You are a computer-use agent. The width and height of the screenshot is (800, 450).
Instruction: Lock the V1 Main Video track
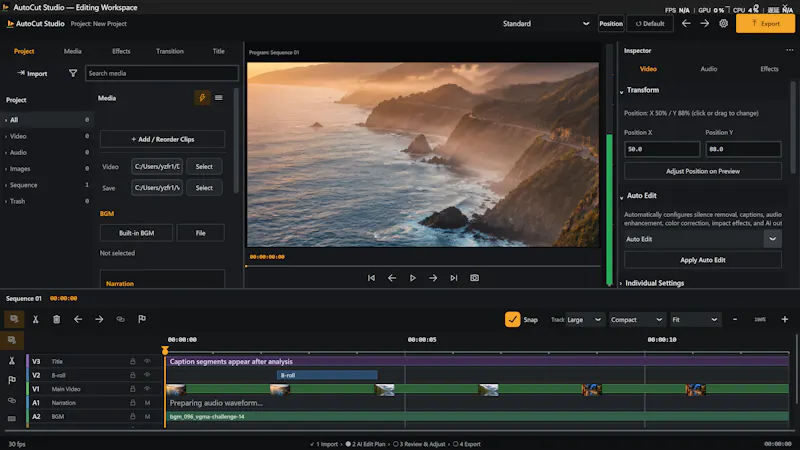pos(133,389)
